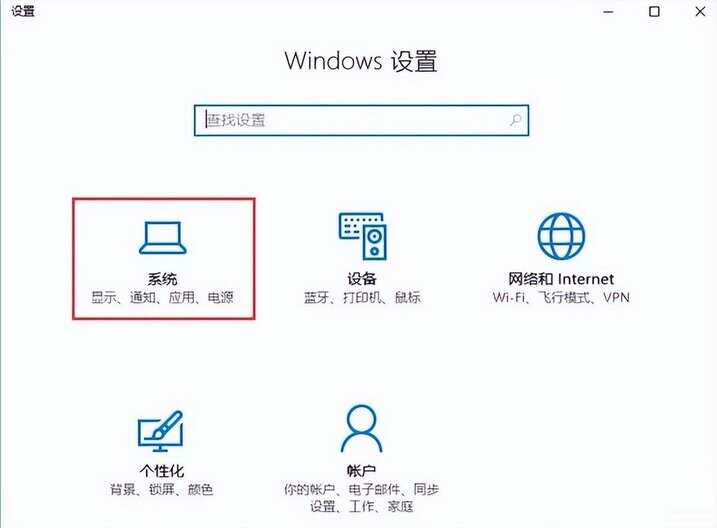Focus the 查找设置 search field
The width and height of the screenshot is (717, 528).
coord(361,120)
